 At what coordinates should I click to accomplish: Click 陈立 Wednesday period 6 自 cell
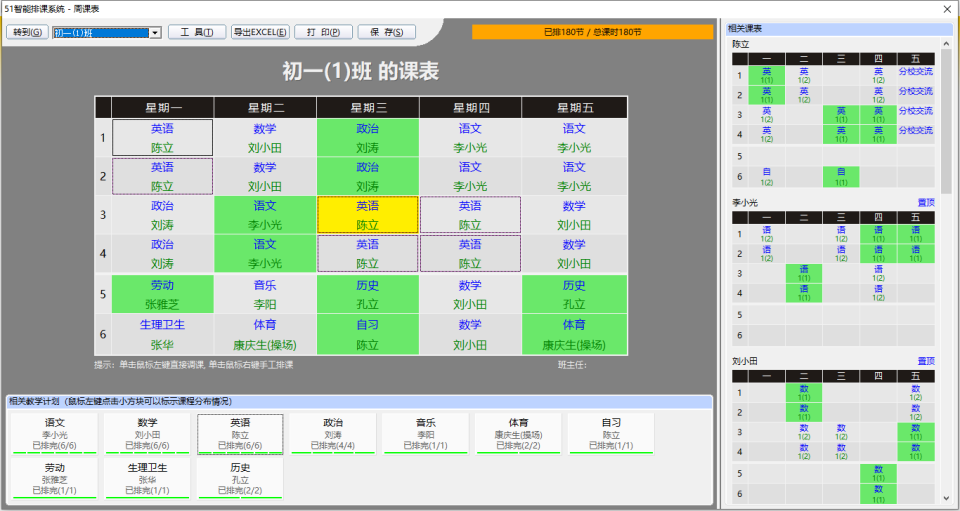pyautogui.click(x=841, y=177)
